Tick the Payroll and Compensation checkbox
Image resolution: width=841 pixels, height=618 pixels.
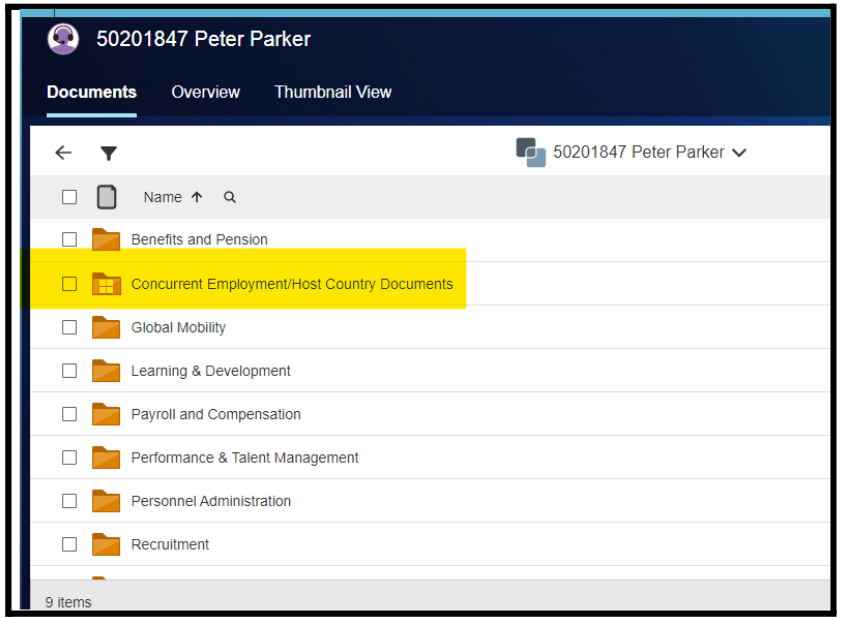coord(69,414)
